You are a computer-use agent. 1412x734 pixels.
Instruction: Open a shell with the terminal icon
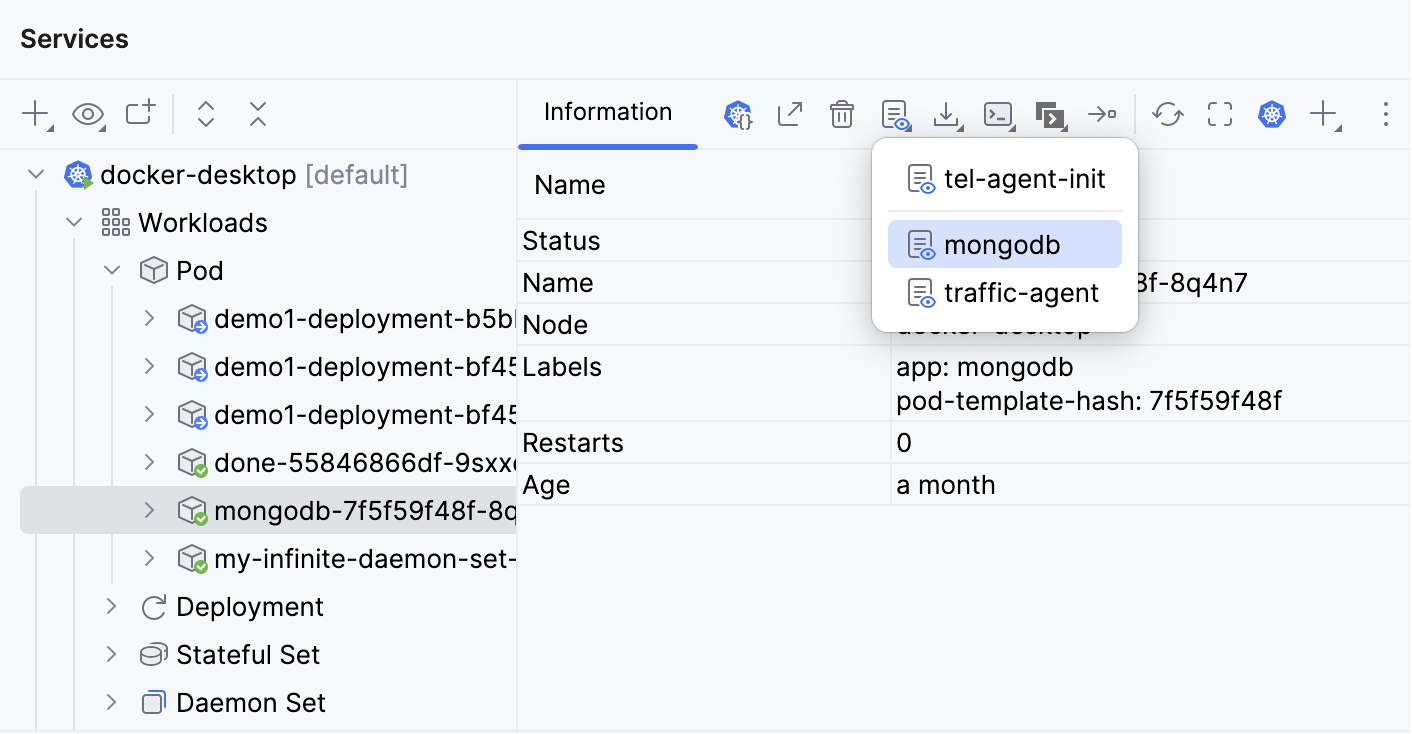click(997, 114)
